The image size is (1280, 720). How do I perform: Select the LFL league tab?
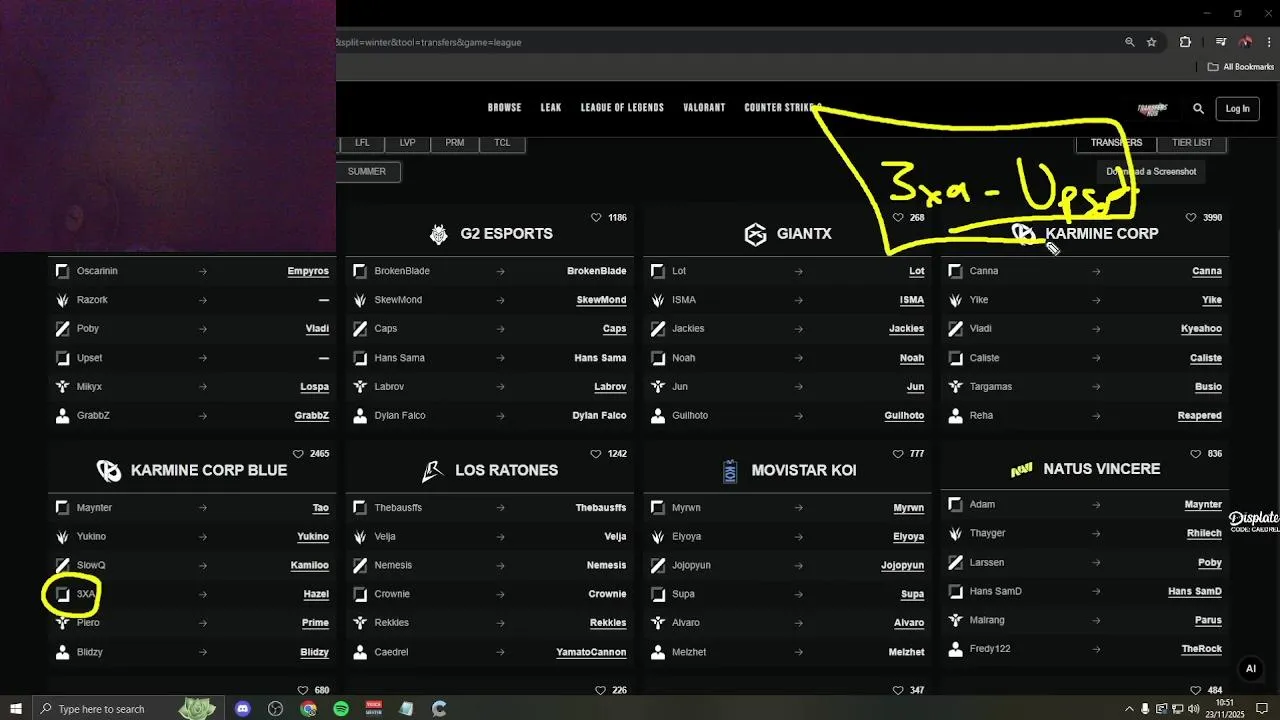[x=362, y=143]
